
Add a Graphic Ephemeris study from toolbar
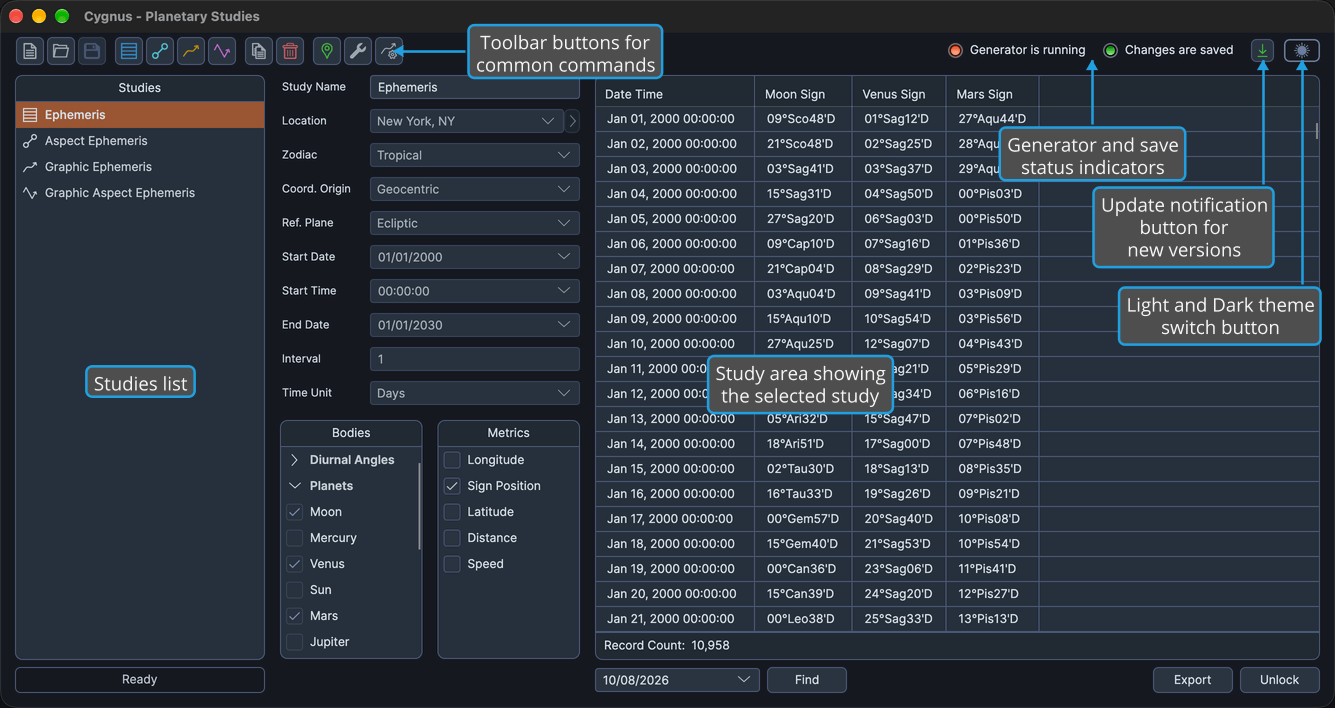click(x=191, y=51)
